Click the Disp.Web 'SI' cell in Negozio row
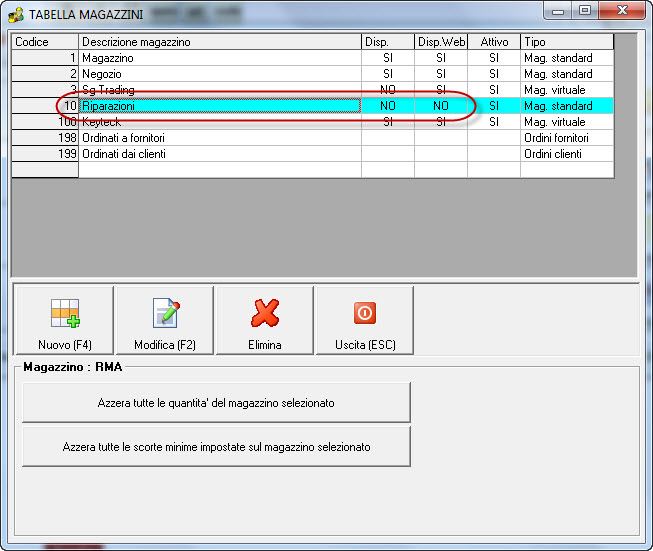Image resolution: width=653 pixels, height=551 pixels. tap(441, 74)
